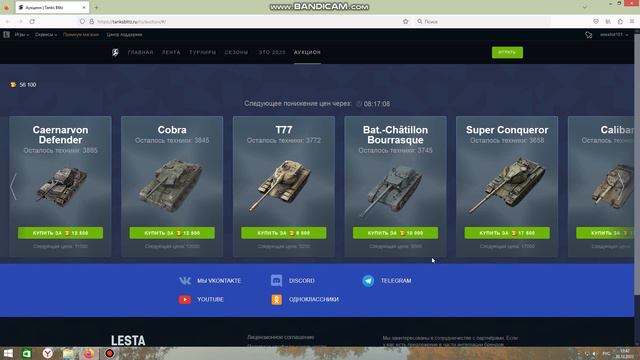Open the Турниры tab

coord(202,52)
